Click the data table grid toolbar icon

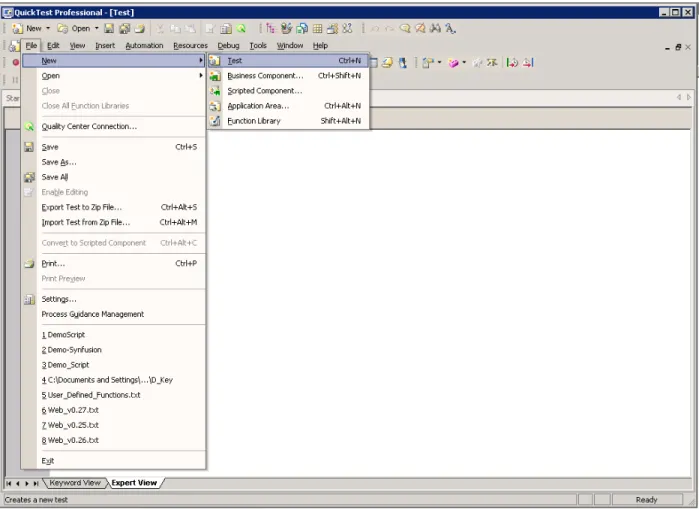[317, 29]
